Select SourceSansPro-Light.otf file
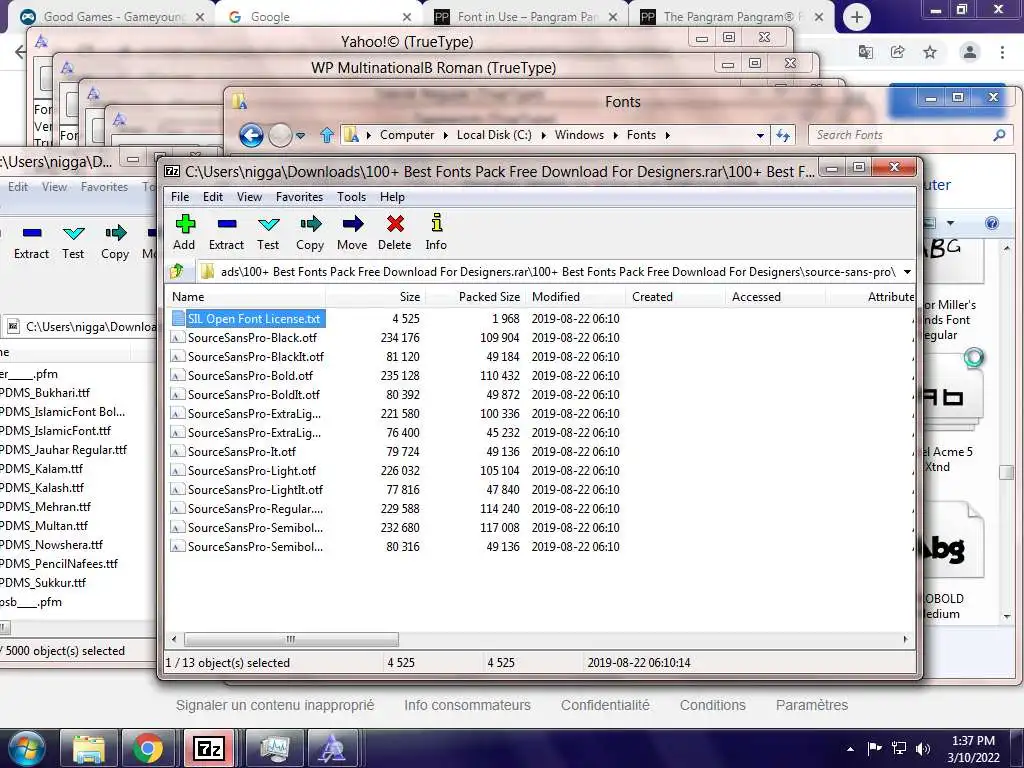The image size is (1024, 768). [251, 470]
